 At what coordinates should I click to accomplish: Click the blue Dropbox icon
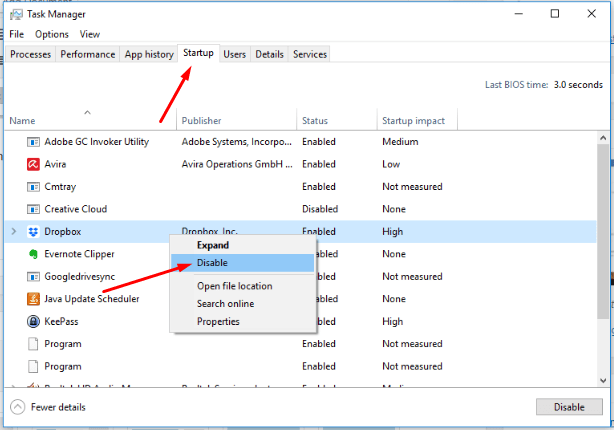33,231
